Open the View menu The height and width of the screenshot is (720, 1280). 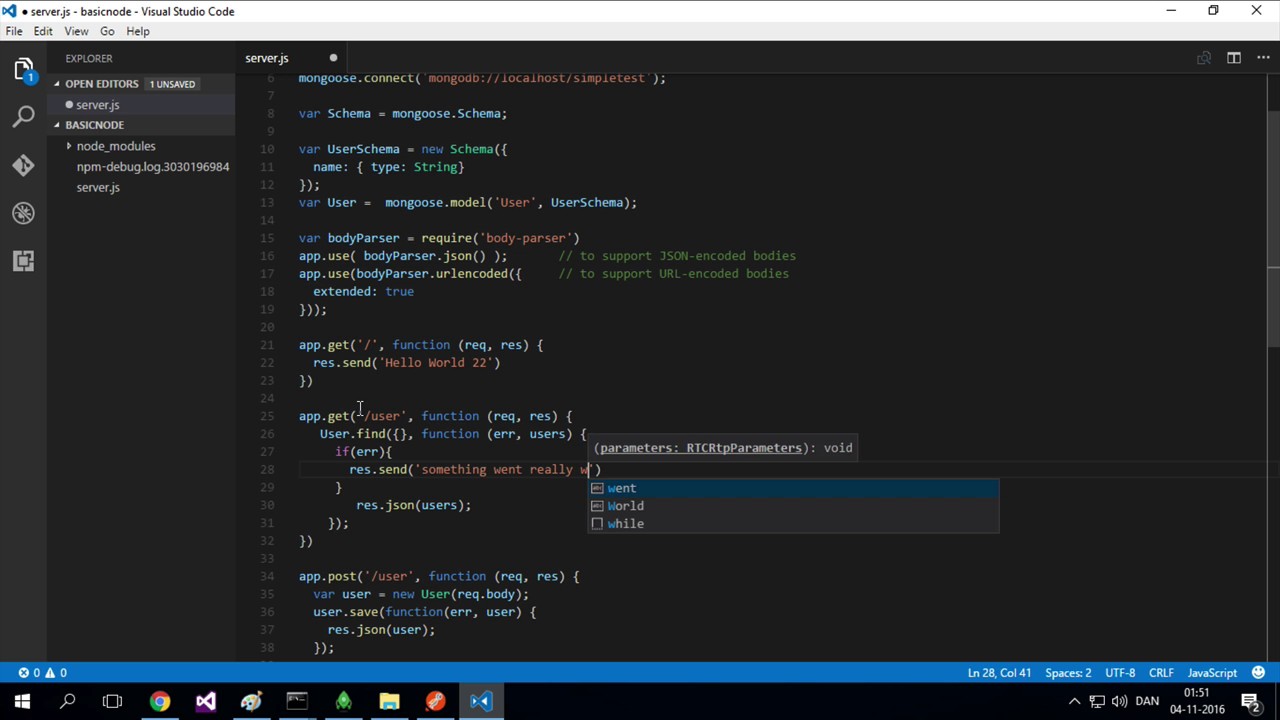coord(76,31)
